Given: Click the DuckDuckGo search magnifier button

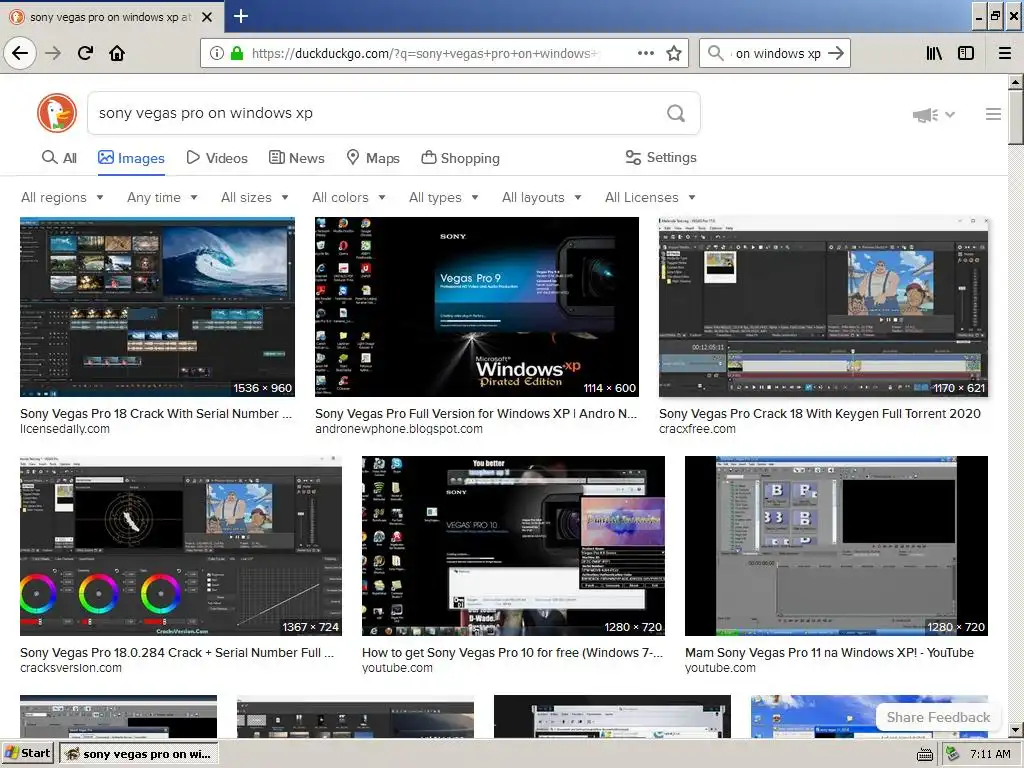Looking at the screenshot, I should coord(676,114).
